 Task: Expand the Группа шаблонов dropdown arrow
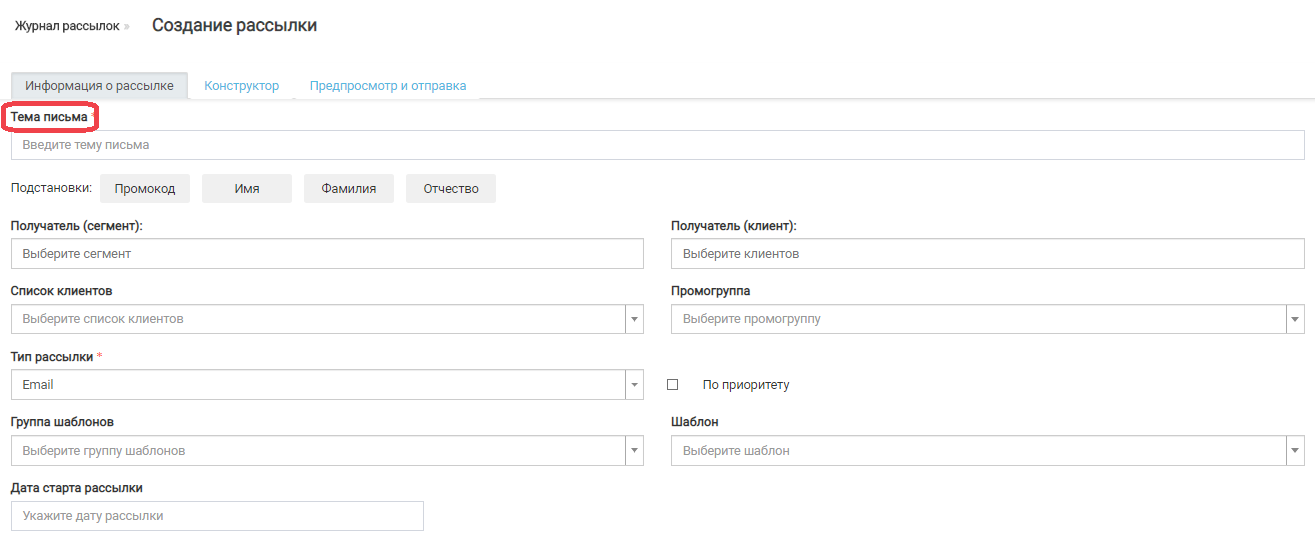(x=634, y=451)
